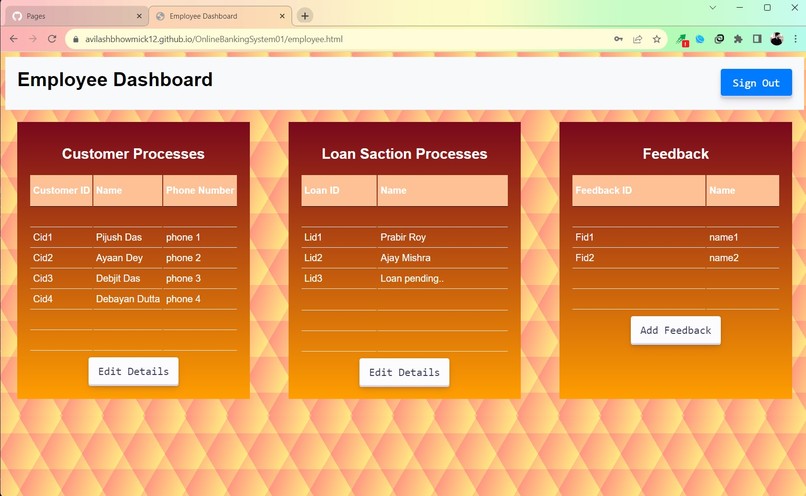Click the Customer ID column header
806x496 pixels.
pyautogui.click(x=61, y=190)
